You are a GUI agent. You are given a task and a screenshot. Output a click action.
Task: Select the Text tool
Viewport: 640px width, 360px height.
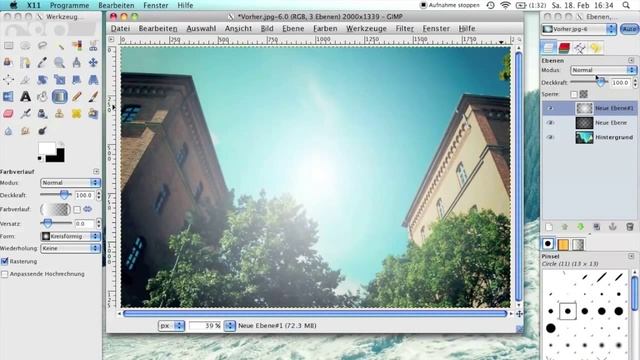point(25,97)
